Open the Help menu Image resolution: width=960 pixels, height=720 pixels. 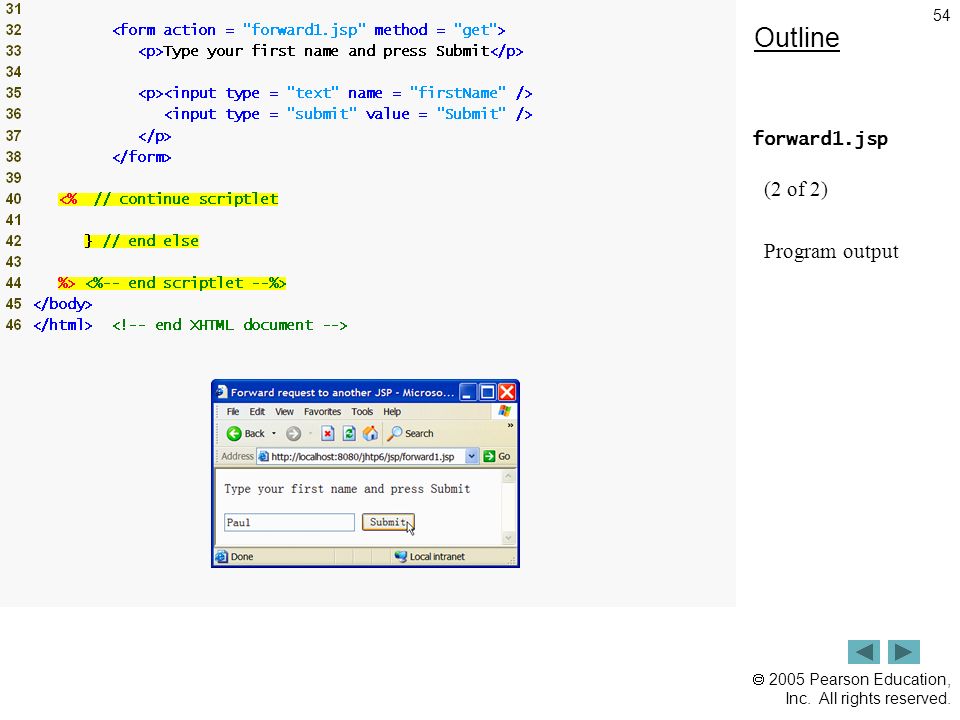[392, 411]
